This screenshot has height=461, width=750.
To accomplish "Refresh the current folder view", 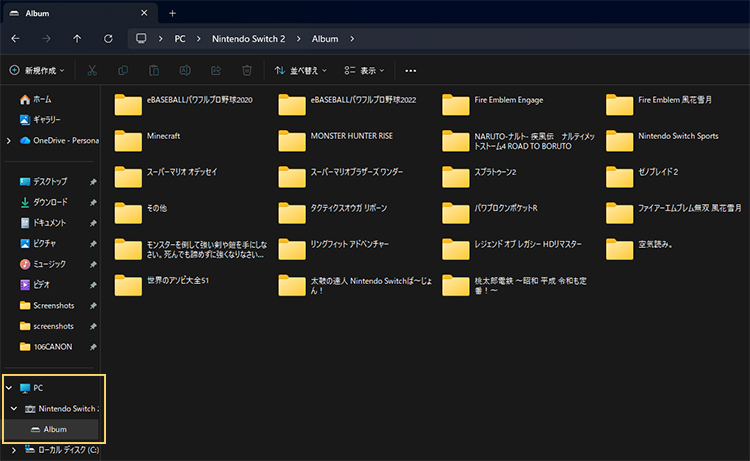I will click(108, 39).
